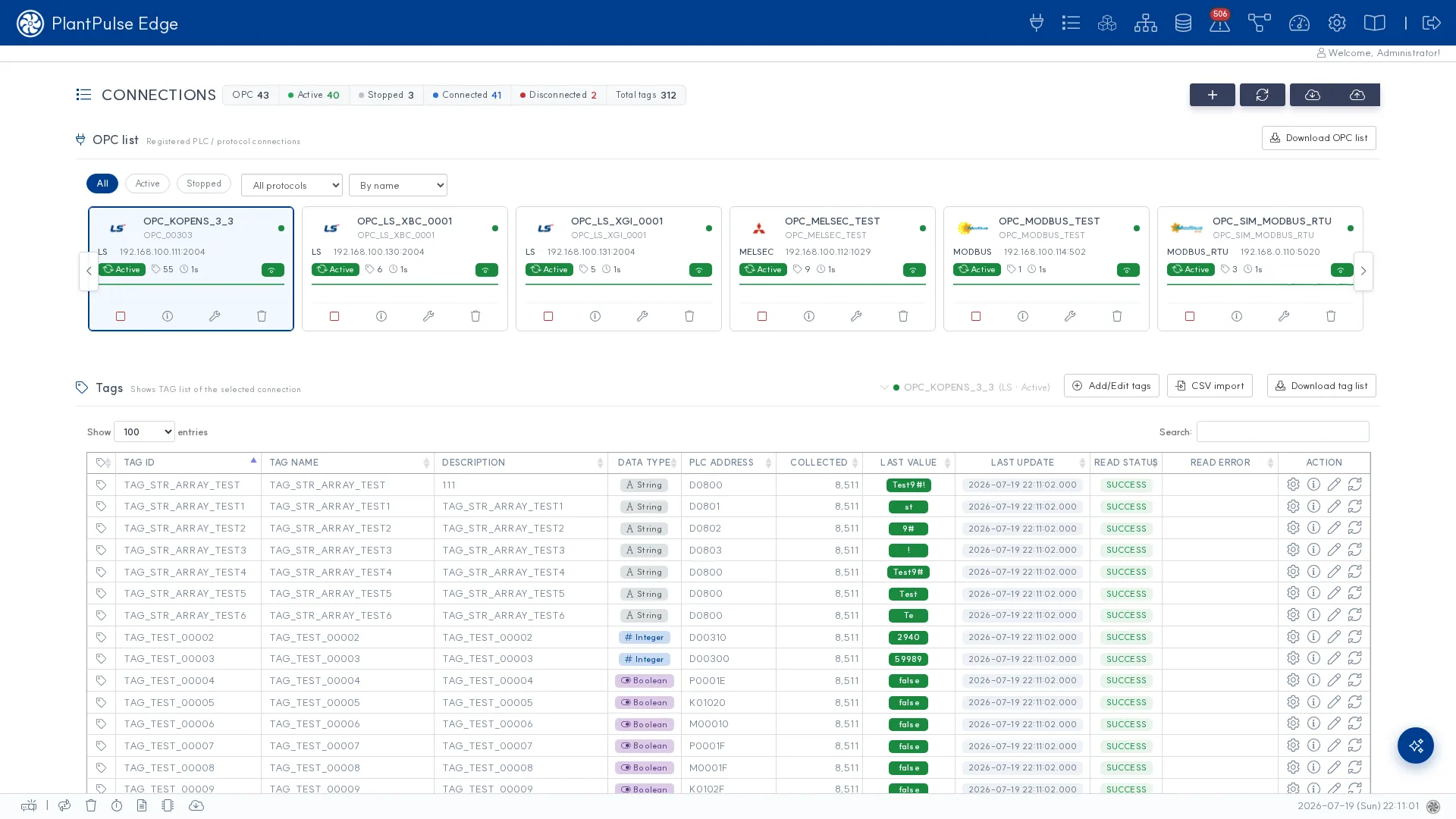Viewport: 1456px width, 819px height.
Task: Open the plug connections icon in top navigation
Action: click(x=1036, y=23)
